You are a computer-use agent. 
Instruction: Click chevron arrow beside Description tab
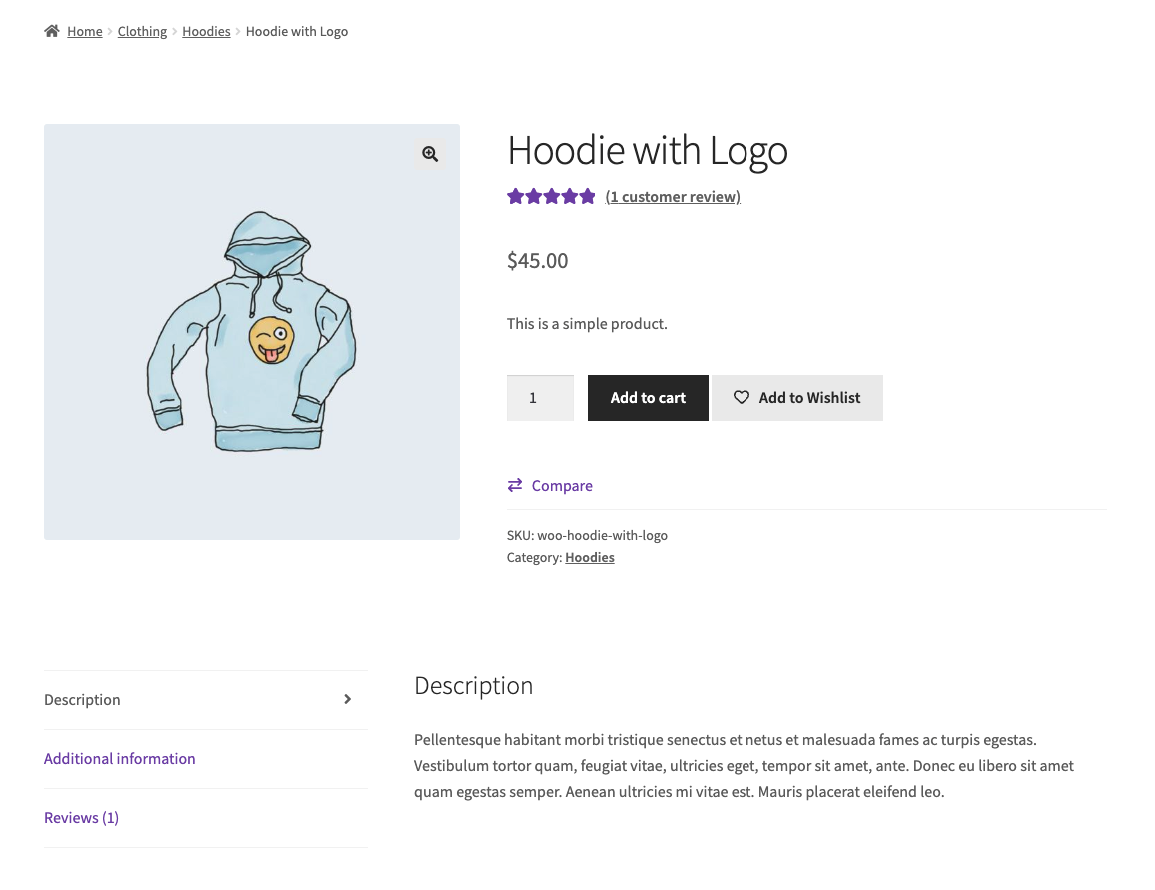click(348, 699)
